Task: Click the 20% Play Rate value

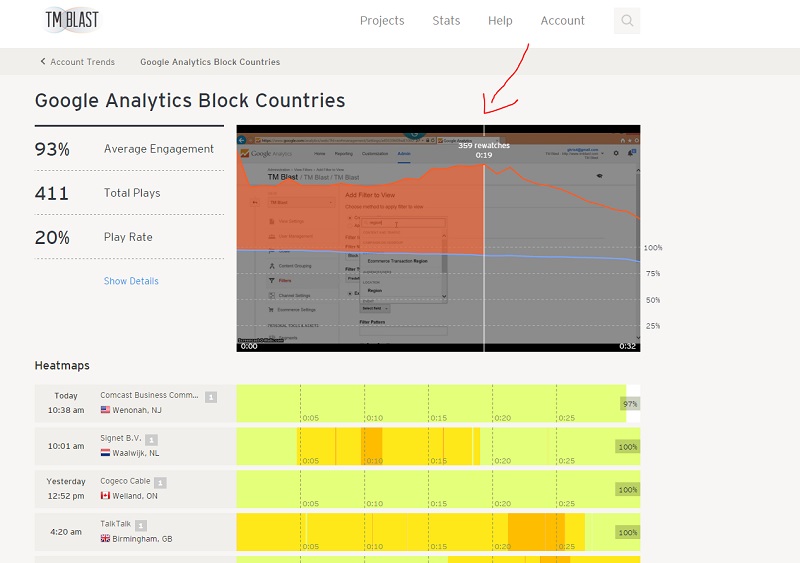Action: click(x=52, y=237)
